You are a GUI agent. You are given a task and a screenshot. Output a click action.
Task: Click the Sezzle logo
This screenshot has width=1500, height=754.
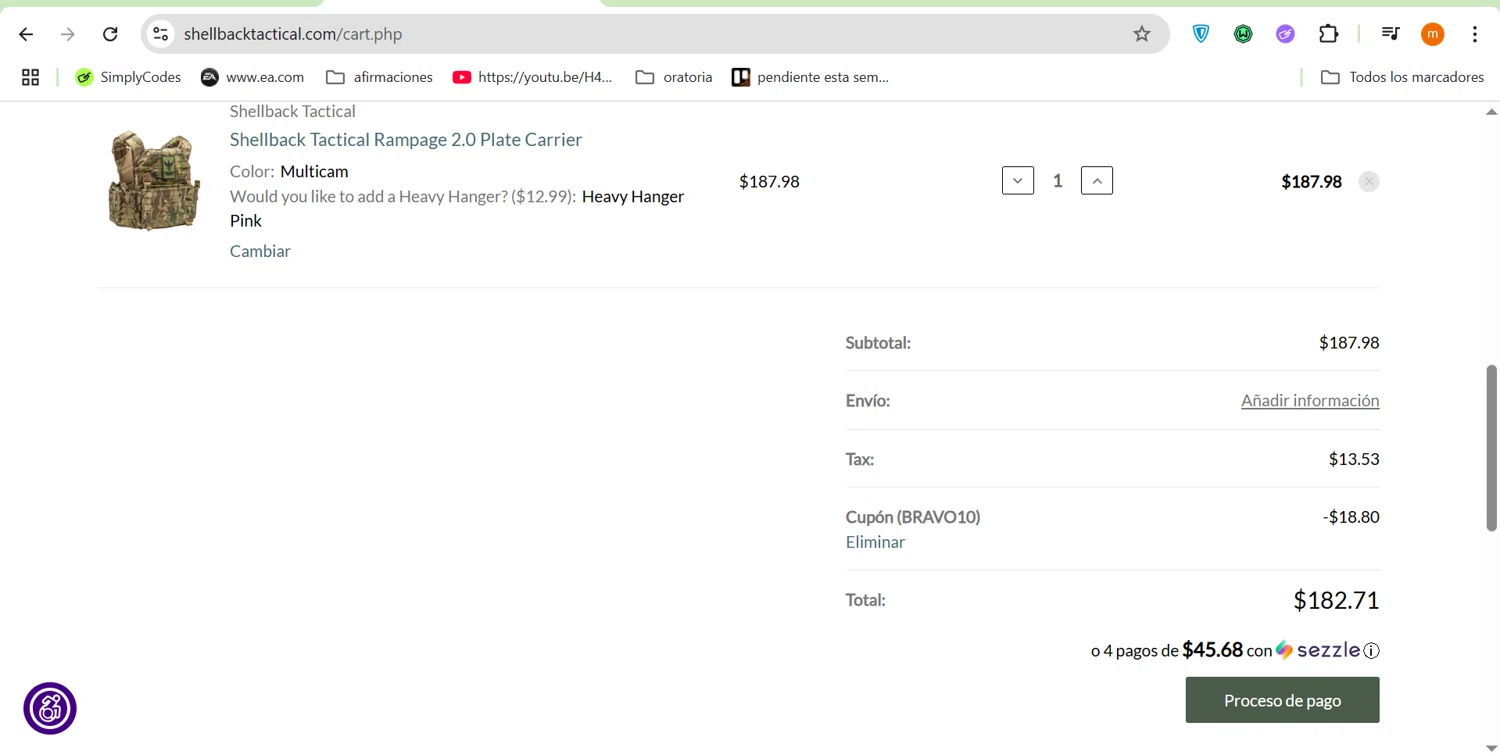(1318, 650)
